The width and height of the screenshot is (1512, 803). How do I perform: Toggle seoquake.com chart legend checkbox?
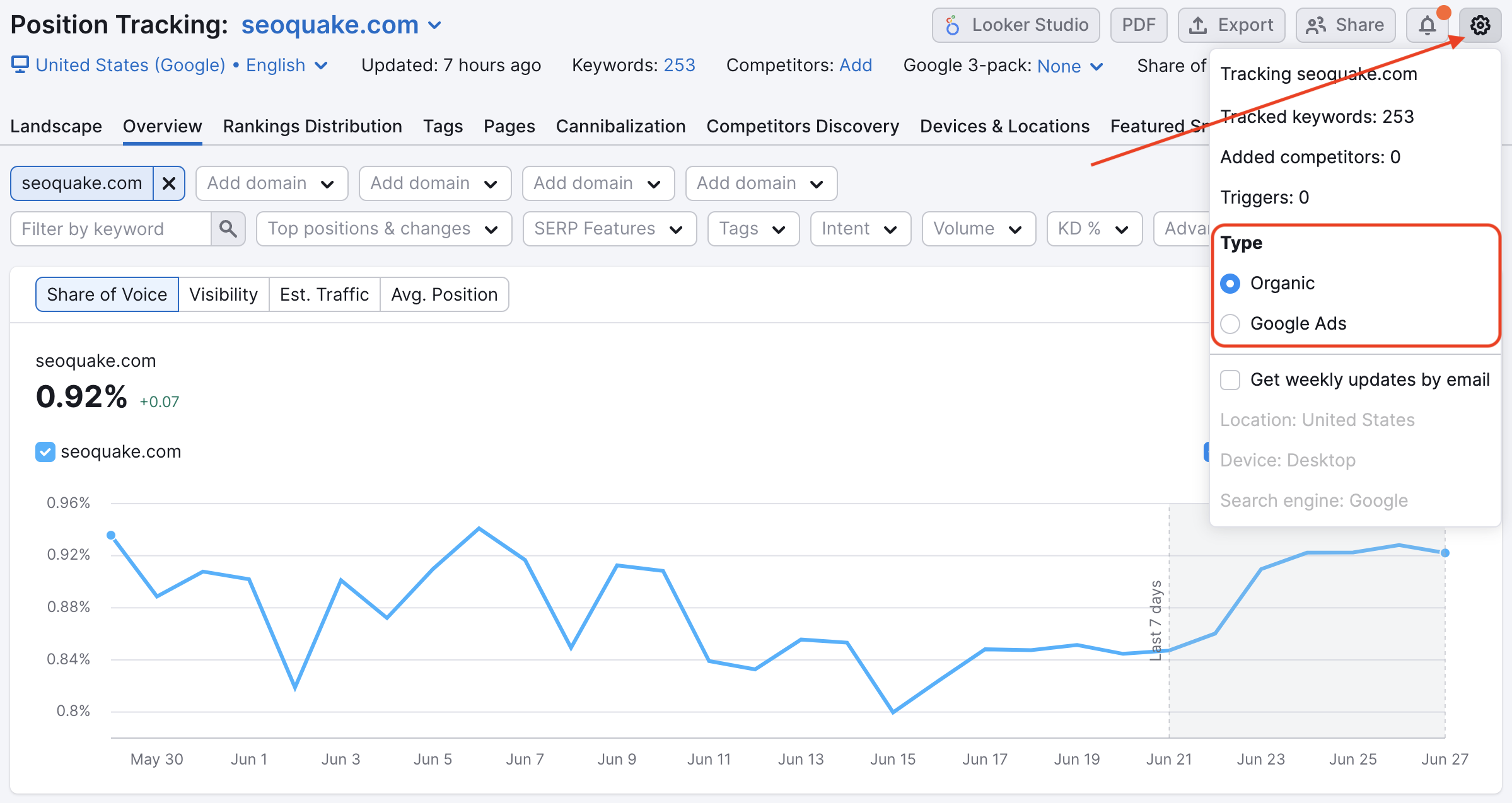tap(45, 452)
